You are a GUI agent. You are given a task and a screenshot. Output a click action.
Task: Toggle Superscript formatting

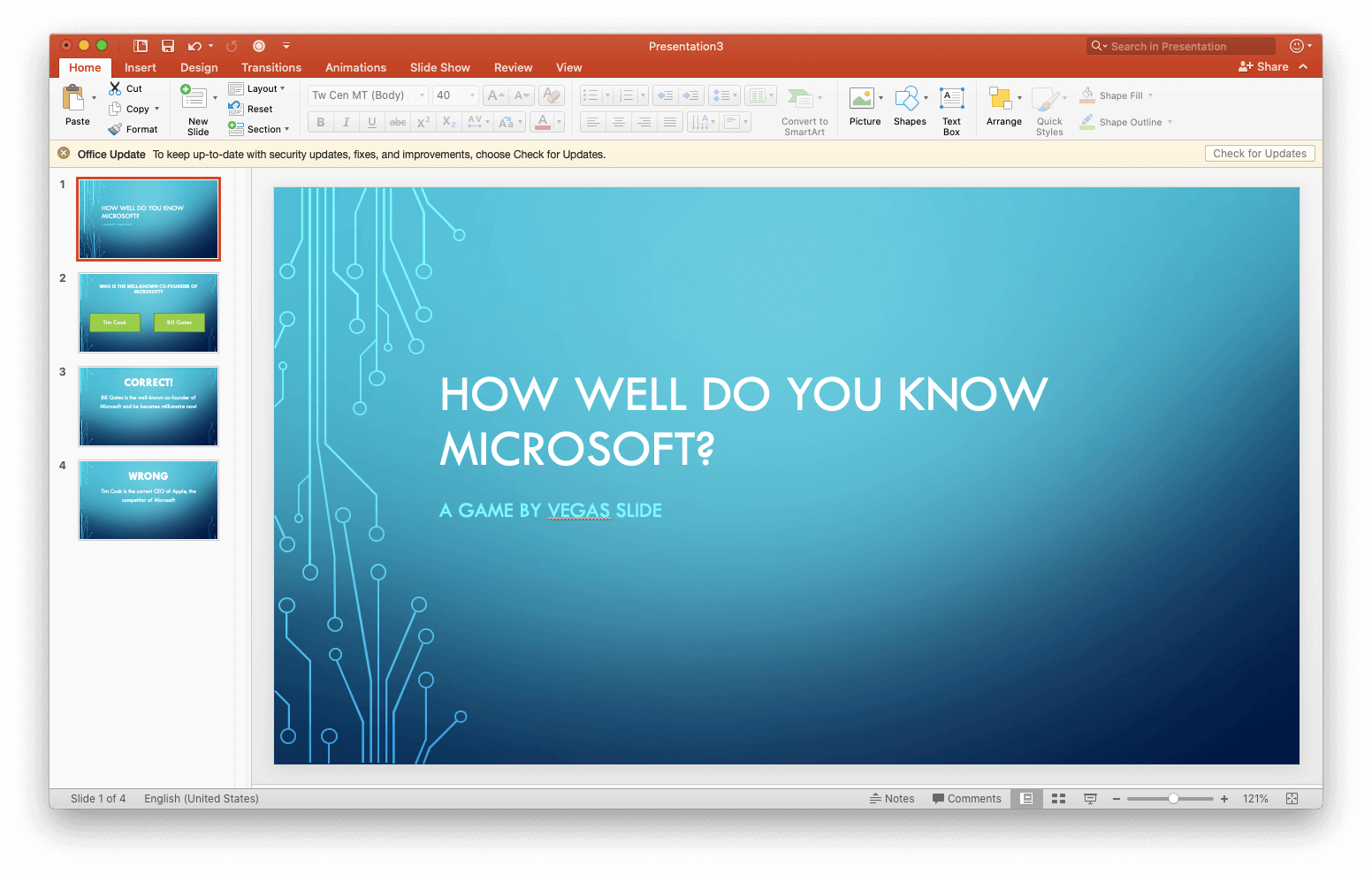point(423,122)
